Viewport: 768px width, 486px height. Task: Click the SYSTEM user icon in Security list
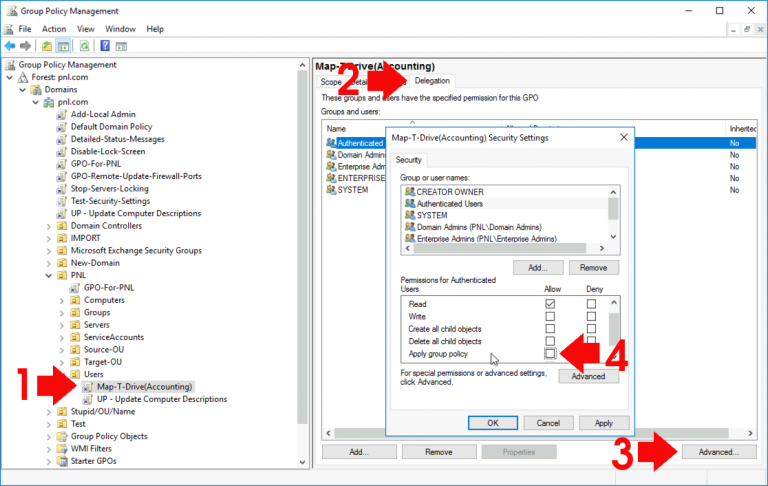coord(410,215)
